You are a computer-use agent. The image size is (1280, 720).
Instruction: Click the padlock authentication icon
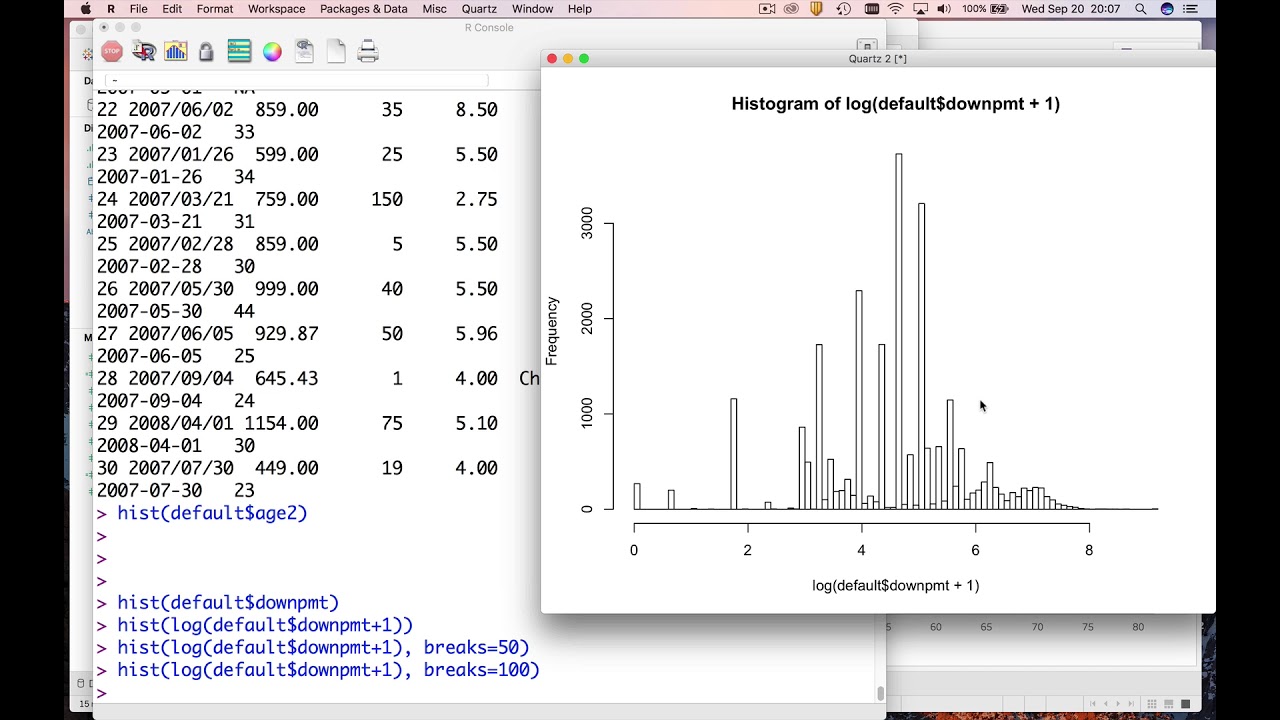[206, 51]
